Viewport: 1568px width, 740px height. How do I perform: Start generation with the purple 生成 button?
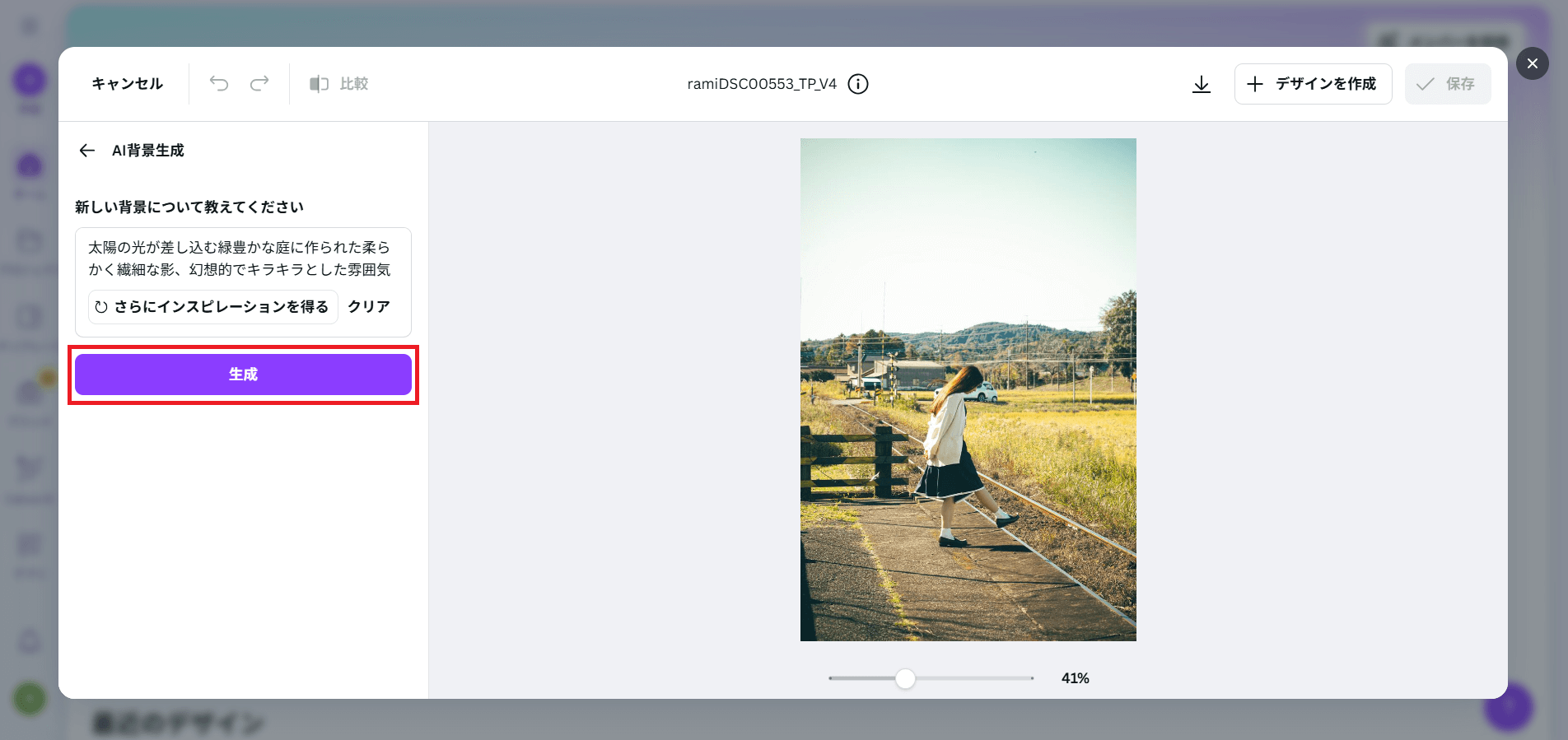tap(243, 375)
